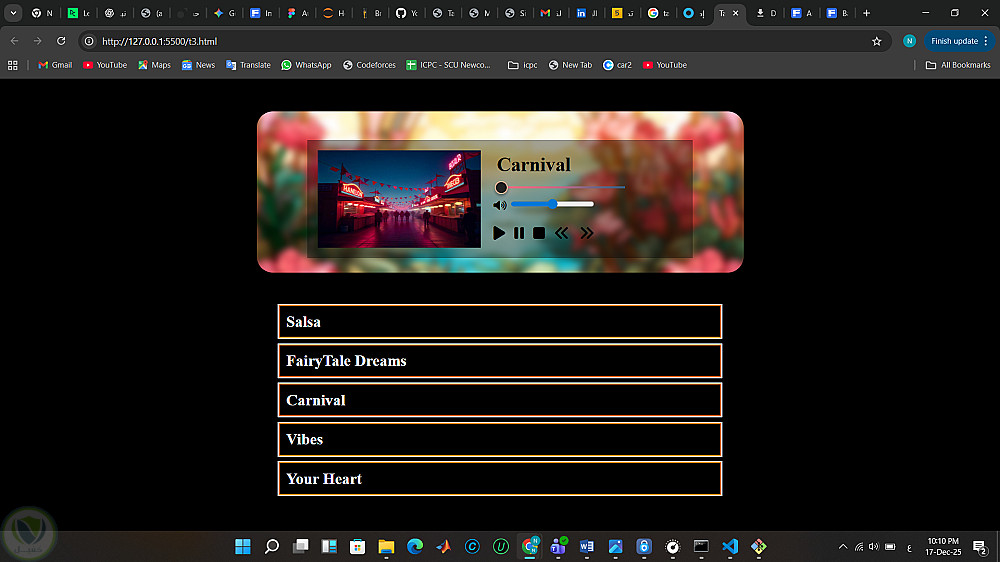
Task: Open the News bookmark
Action: [x=198, y=65]
